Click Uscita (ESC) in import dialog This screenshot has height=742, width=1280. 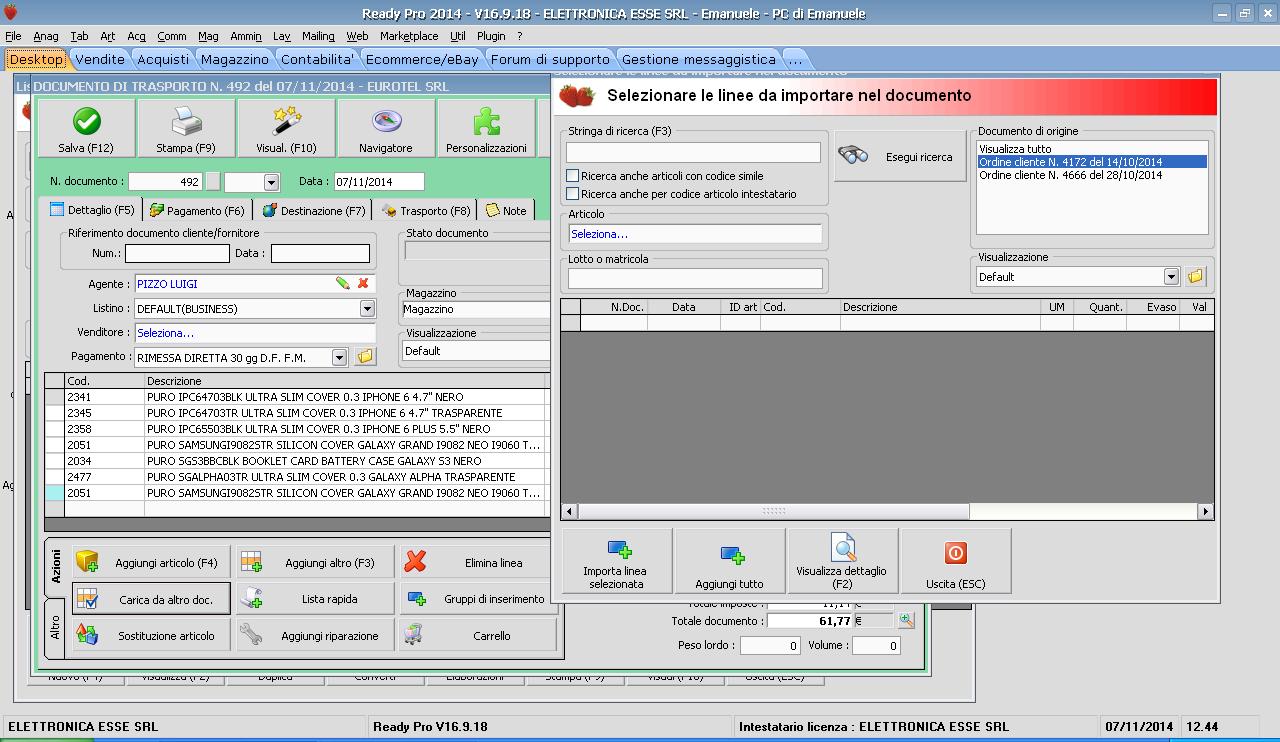point(956,562)
